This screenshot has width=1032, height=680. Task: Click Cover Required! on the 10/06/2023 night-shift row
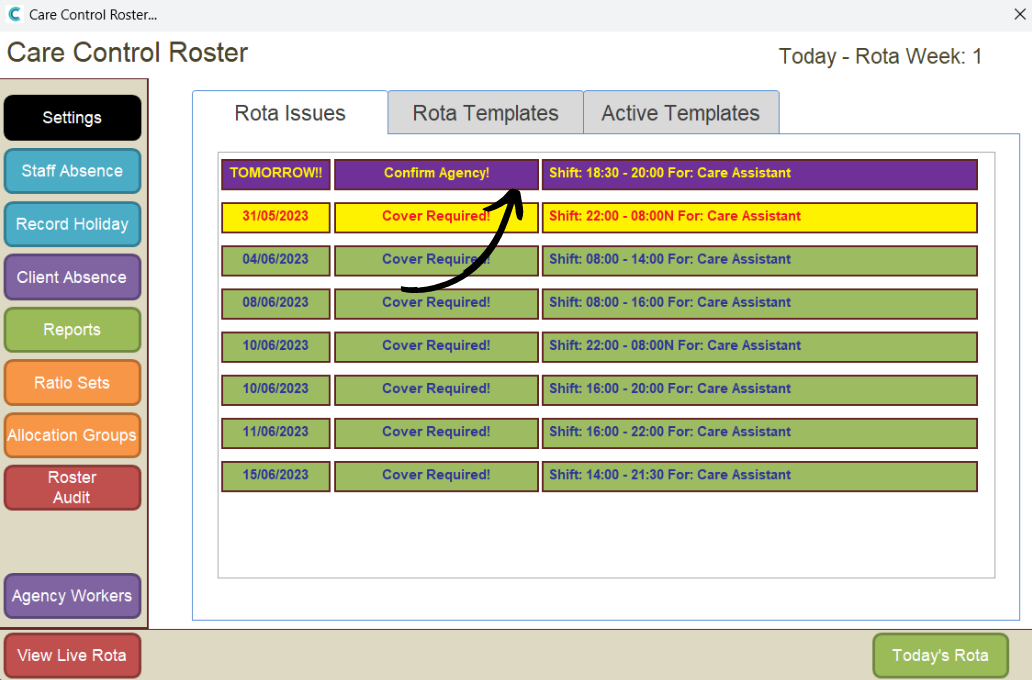coord(436,347)
